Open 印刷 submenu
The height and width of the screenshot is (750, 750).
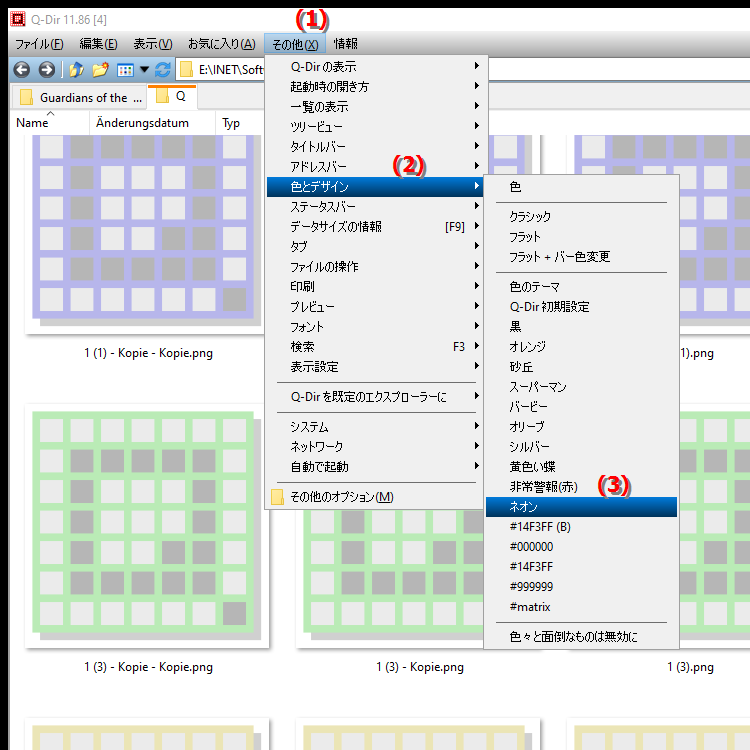pos(375,287)
